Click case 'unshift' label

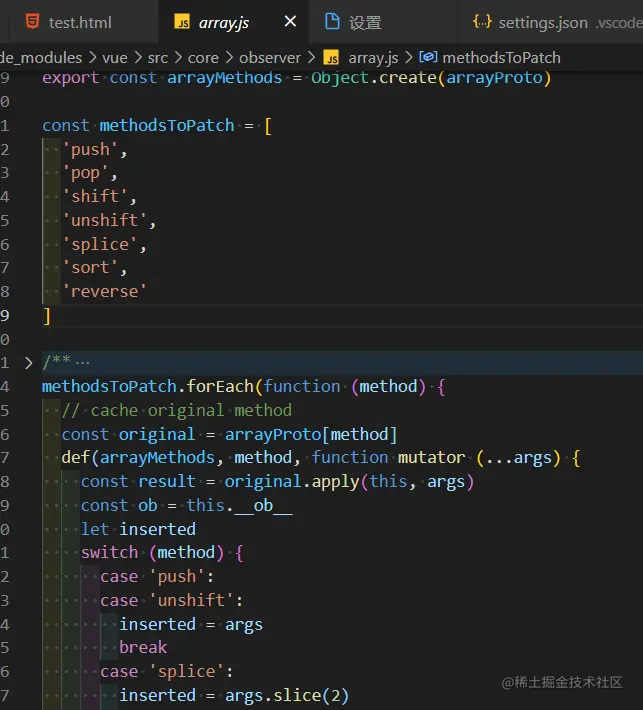(x=172, y=600)
